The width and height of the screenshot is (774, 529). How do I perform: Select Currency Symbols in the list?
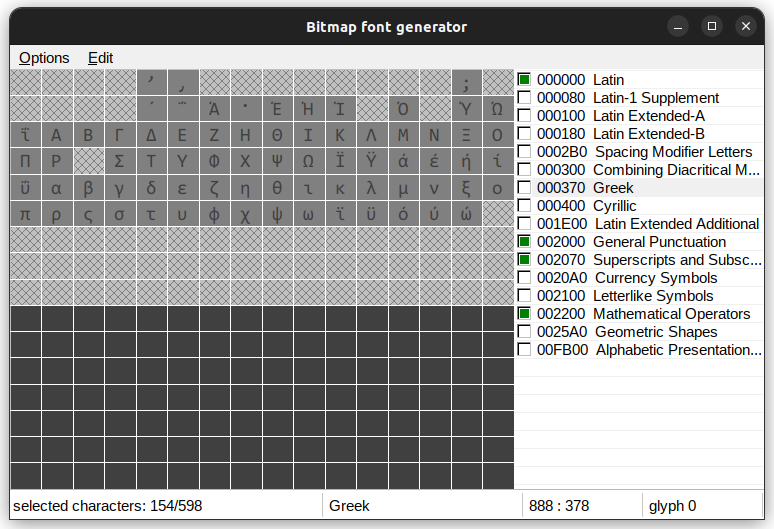(x=655, y=278)
